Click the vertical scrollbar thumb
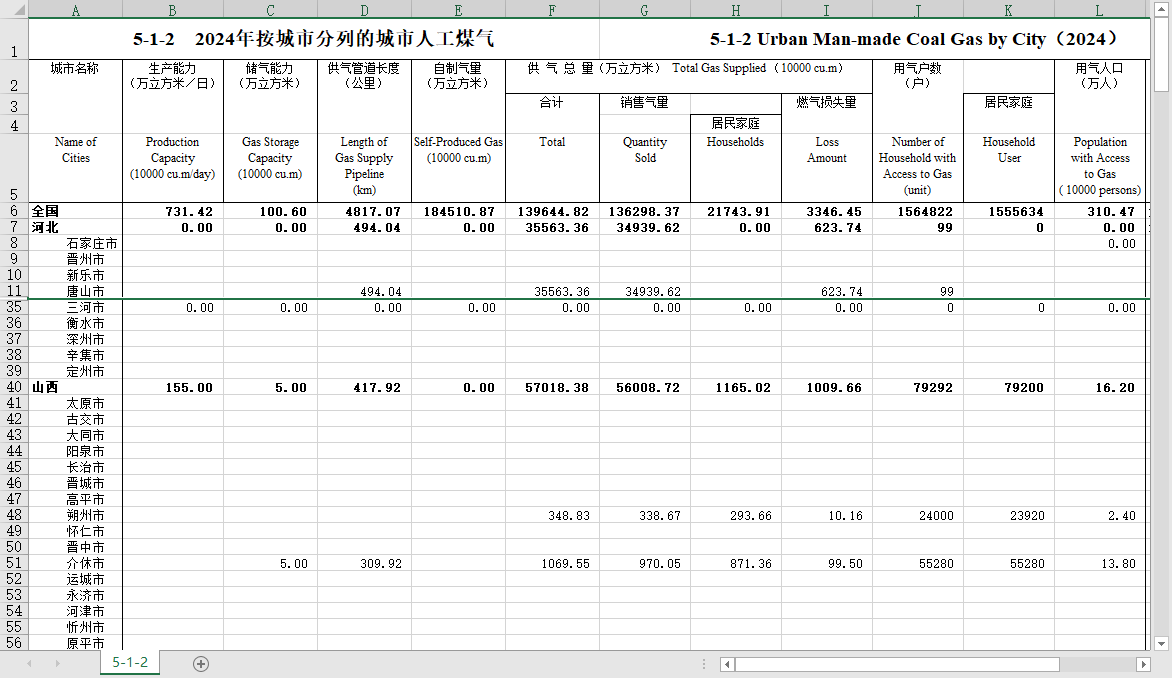Viewport: 1172px width, 678px height. tap(1161, 55)
